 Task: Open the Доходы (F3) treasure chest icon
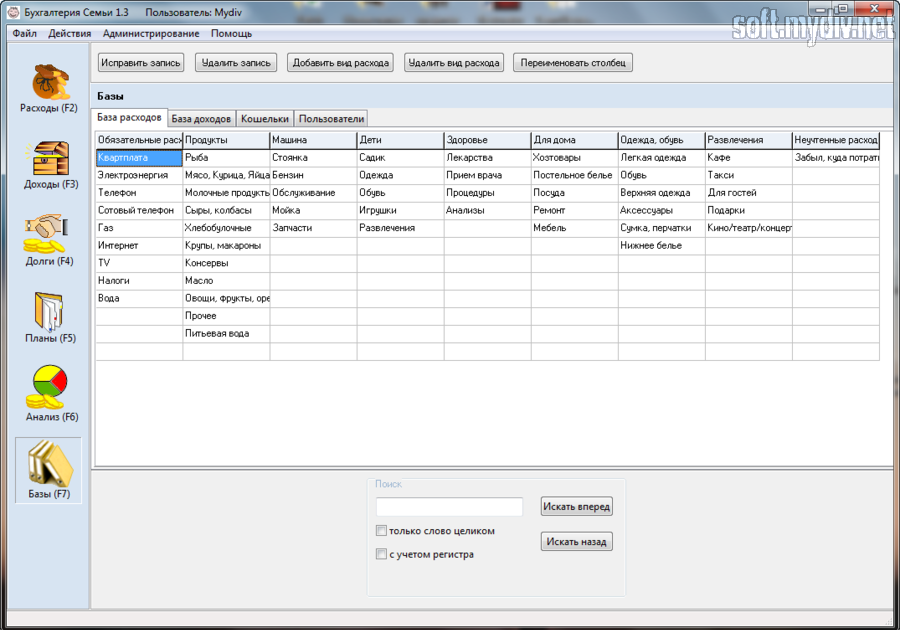coord(50,158)
